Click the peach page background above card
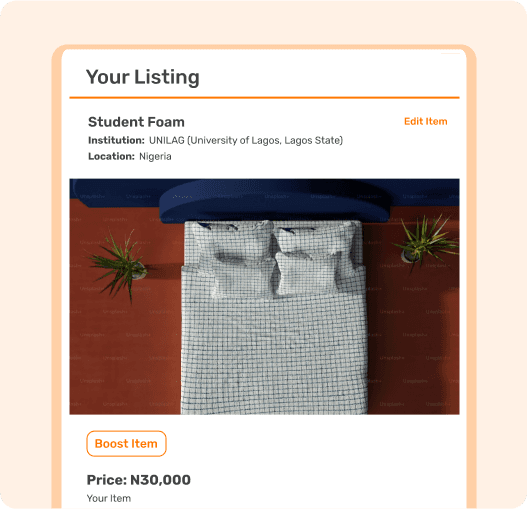Image resolution: width=528 pixels, height=509 pixels. 264,22
